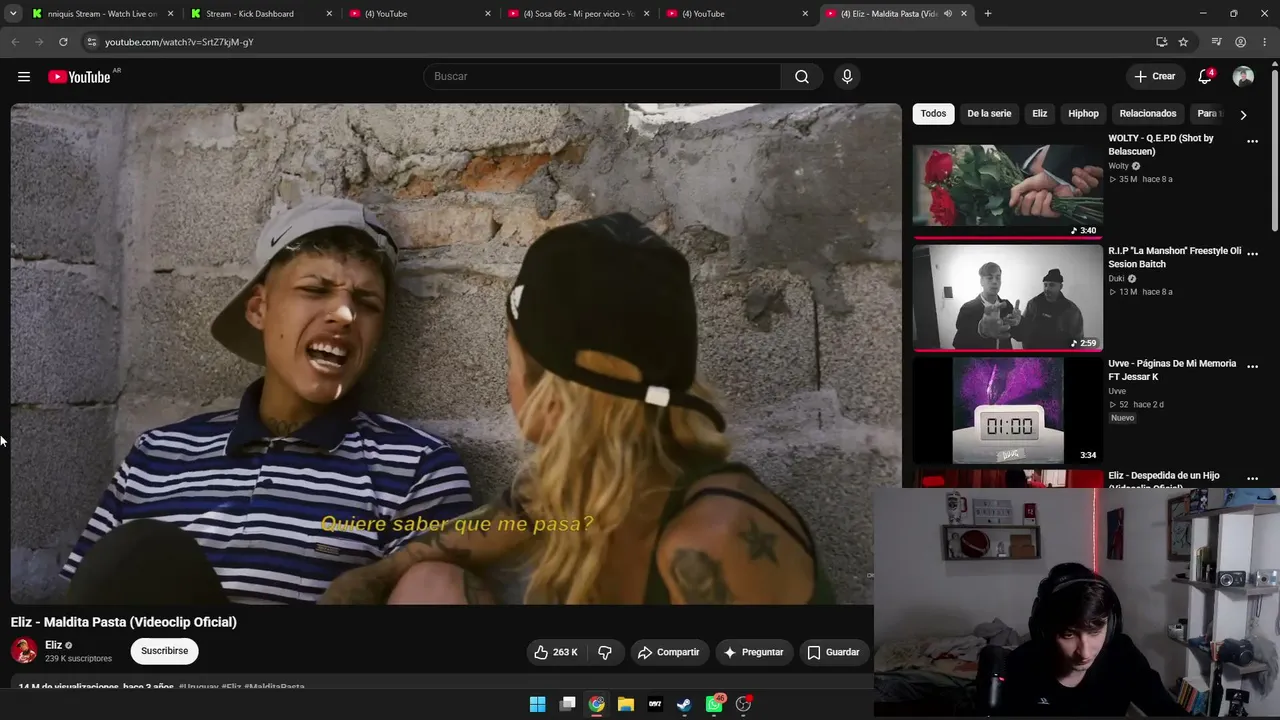This screenshot has height=720, width=1280.
Task: Open WhatsApp from the taskbar
Action: click(714, 704)
